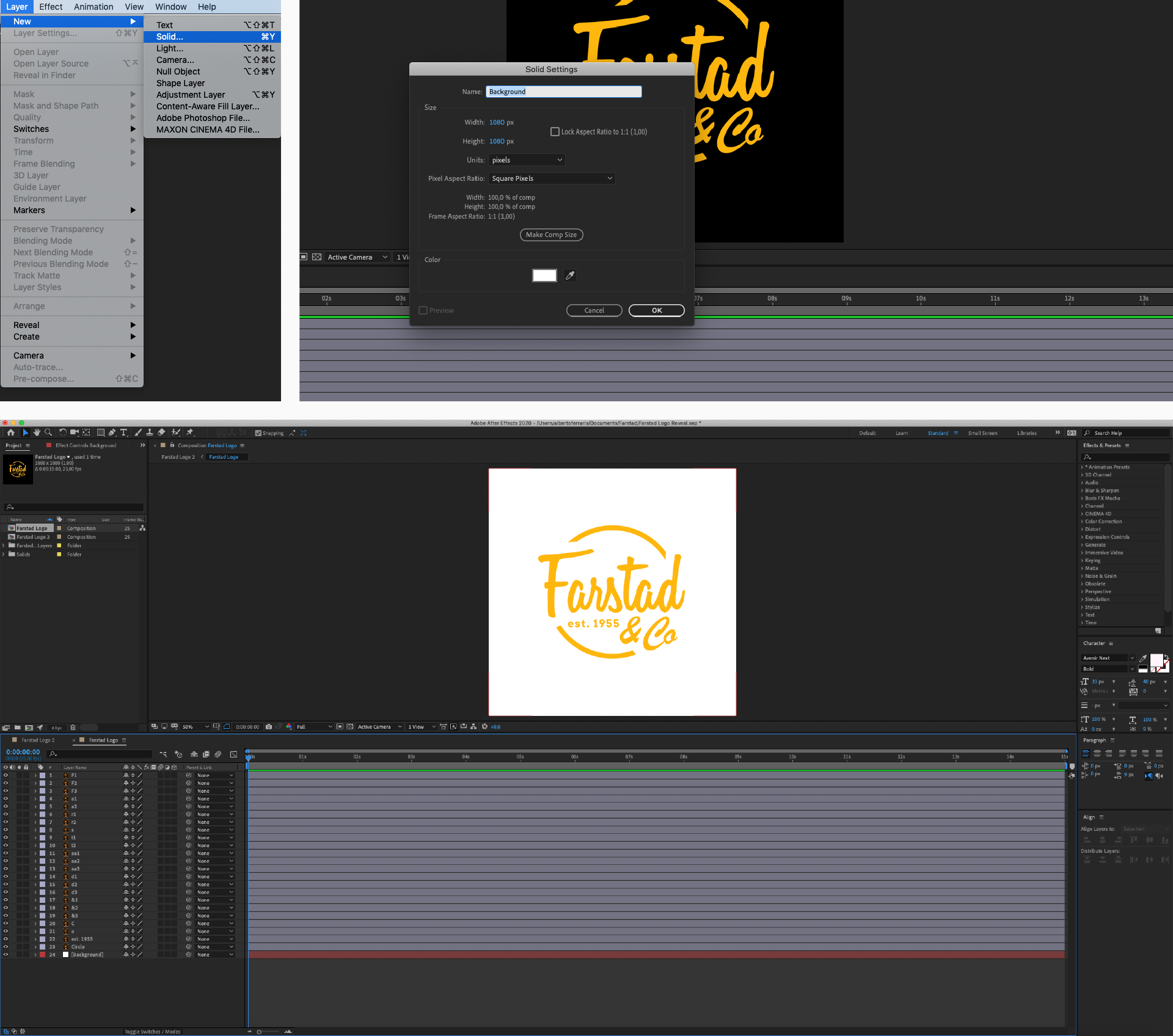The width and height of the screenshot is (1173, 1036).
Task: Select the Zoom magnifier tool
Action: [x=48, y=432]
